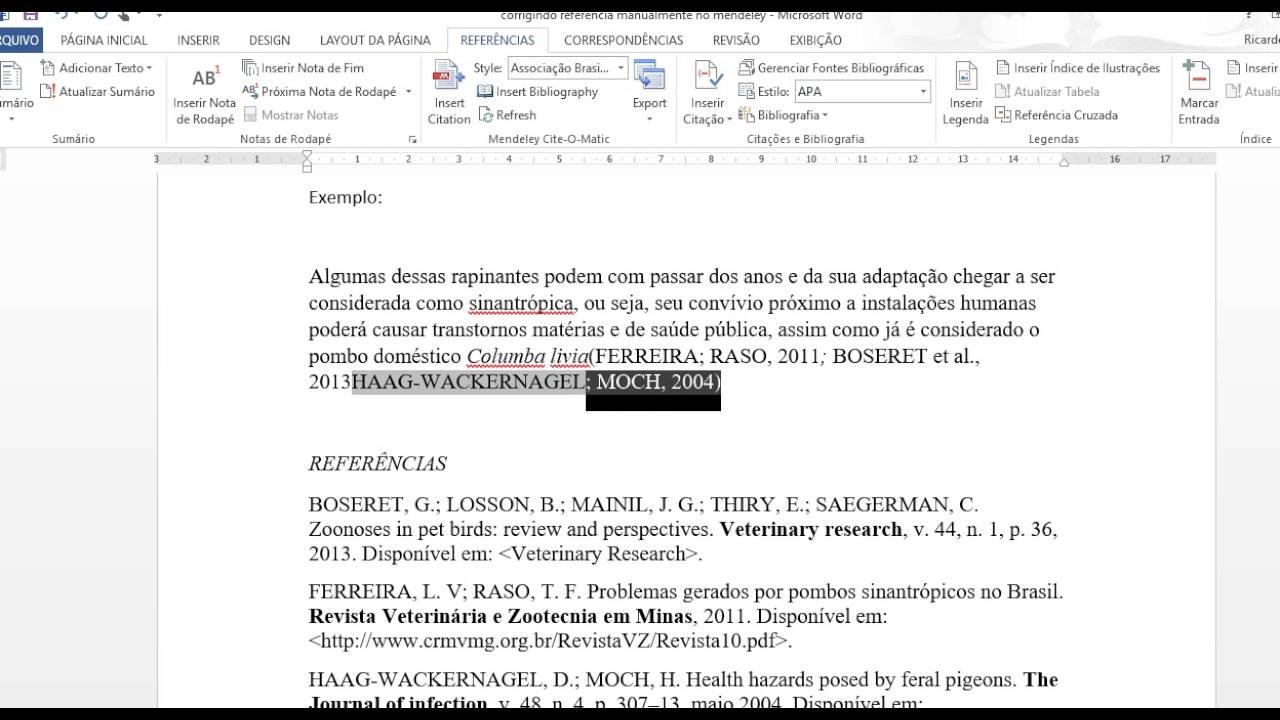The image size is (1280, 720).
Task: Click Inserir Citação button
Action: pyautogui.click(x=708, y=92)
